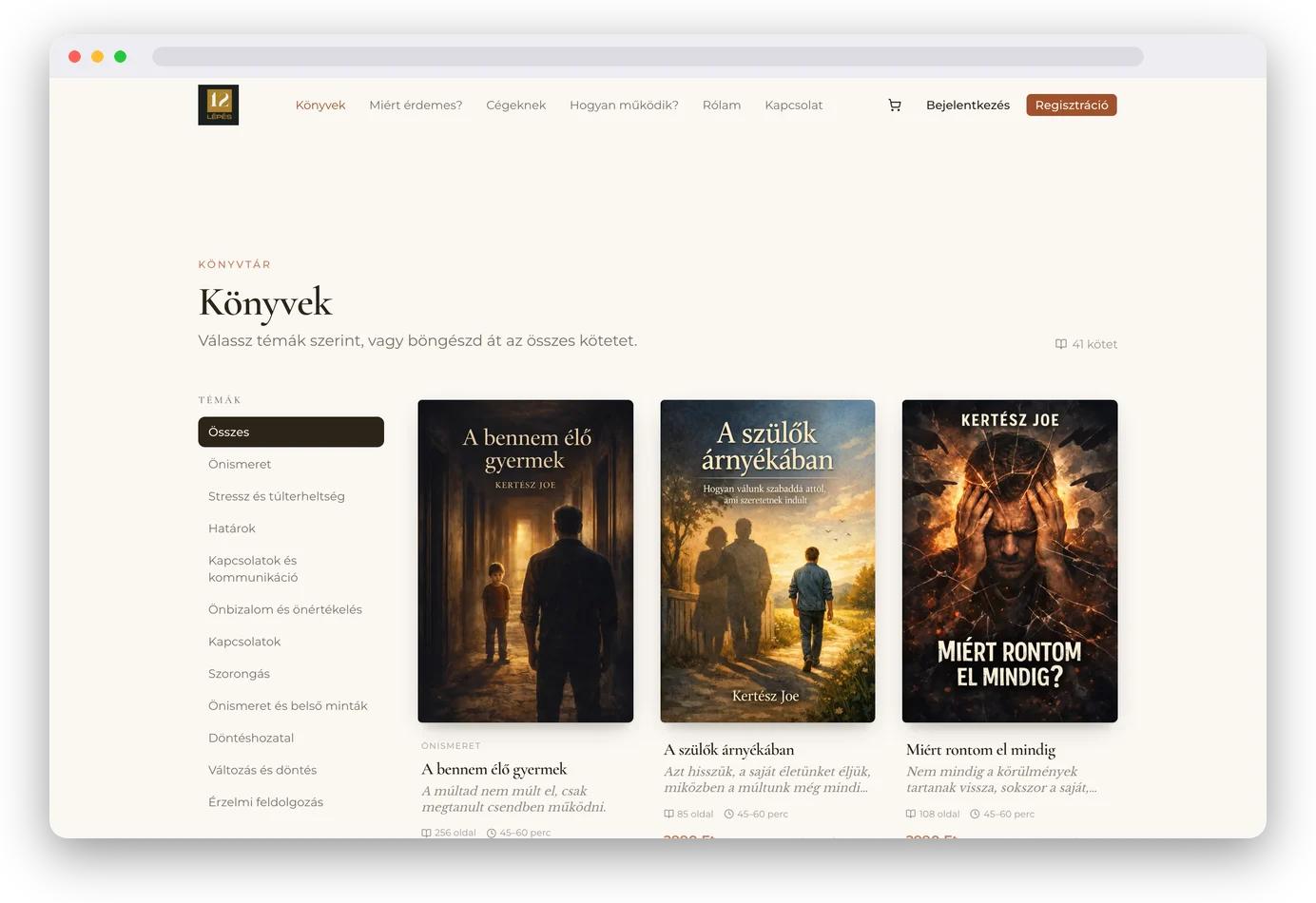1316x903 pixels.
Task: Click the browser address bar
Action: (648, 57)
